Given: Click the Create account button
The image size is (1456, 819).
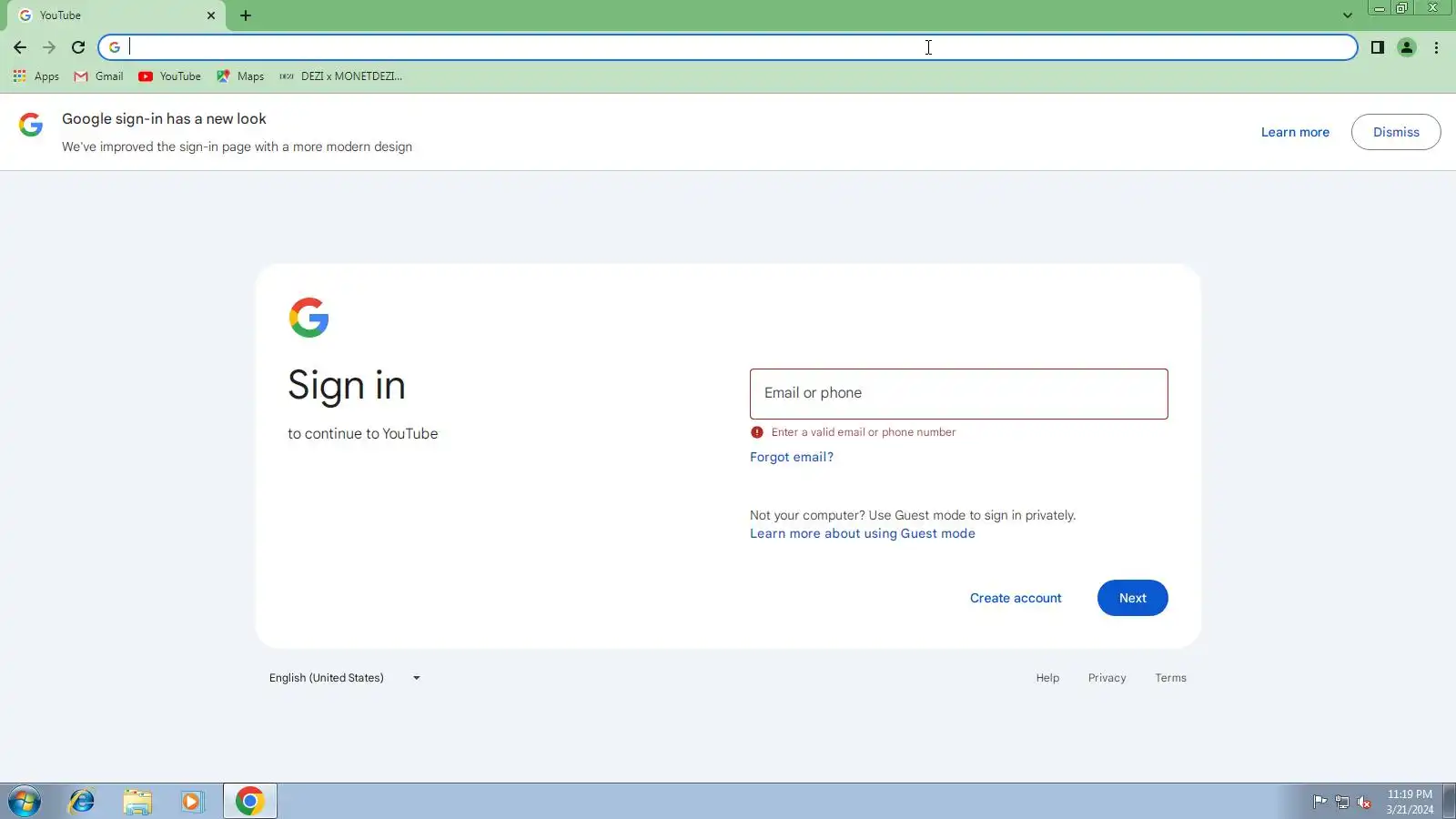Looking at the screenshot, I should [1016, 598].
